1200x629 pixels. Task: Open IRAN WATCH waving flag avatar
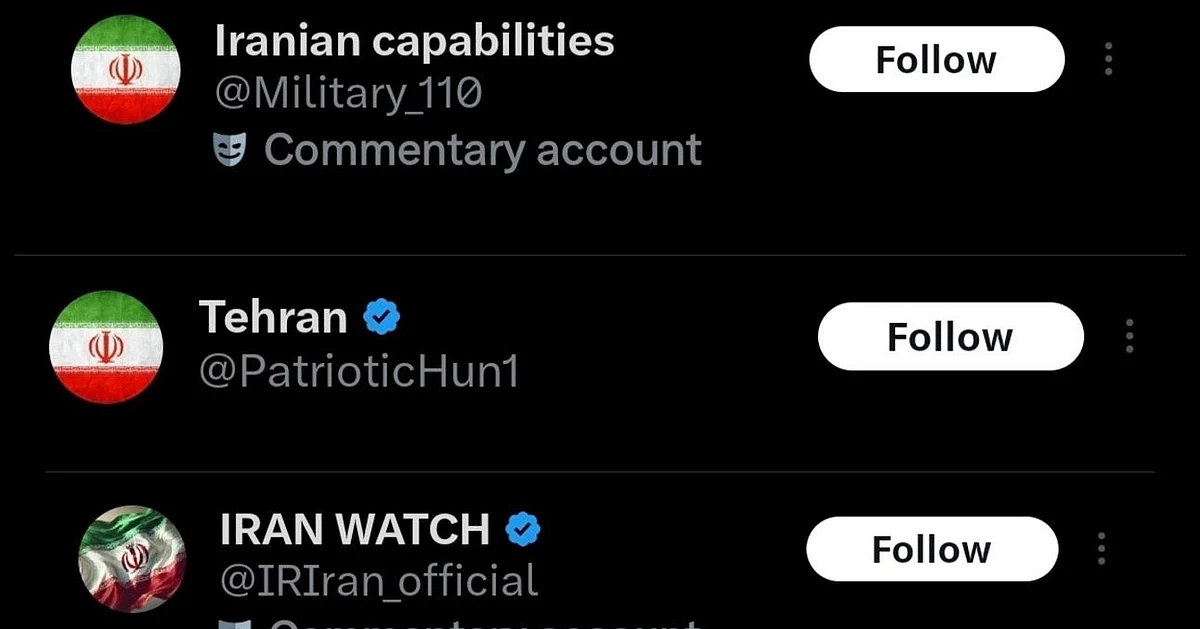(132, 559)
